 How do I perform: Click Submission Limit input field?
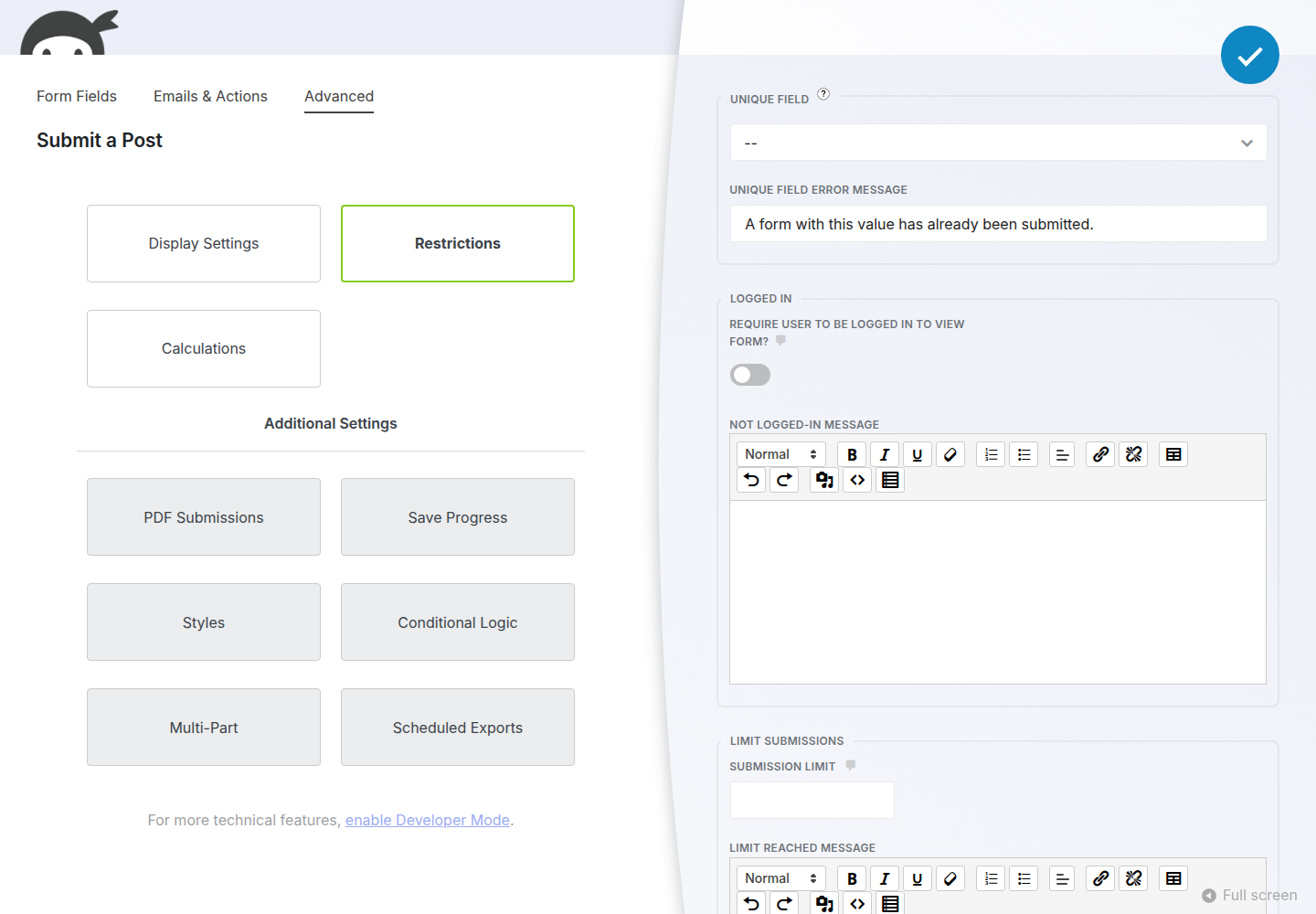(x=812, y=800)
